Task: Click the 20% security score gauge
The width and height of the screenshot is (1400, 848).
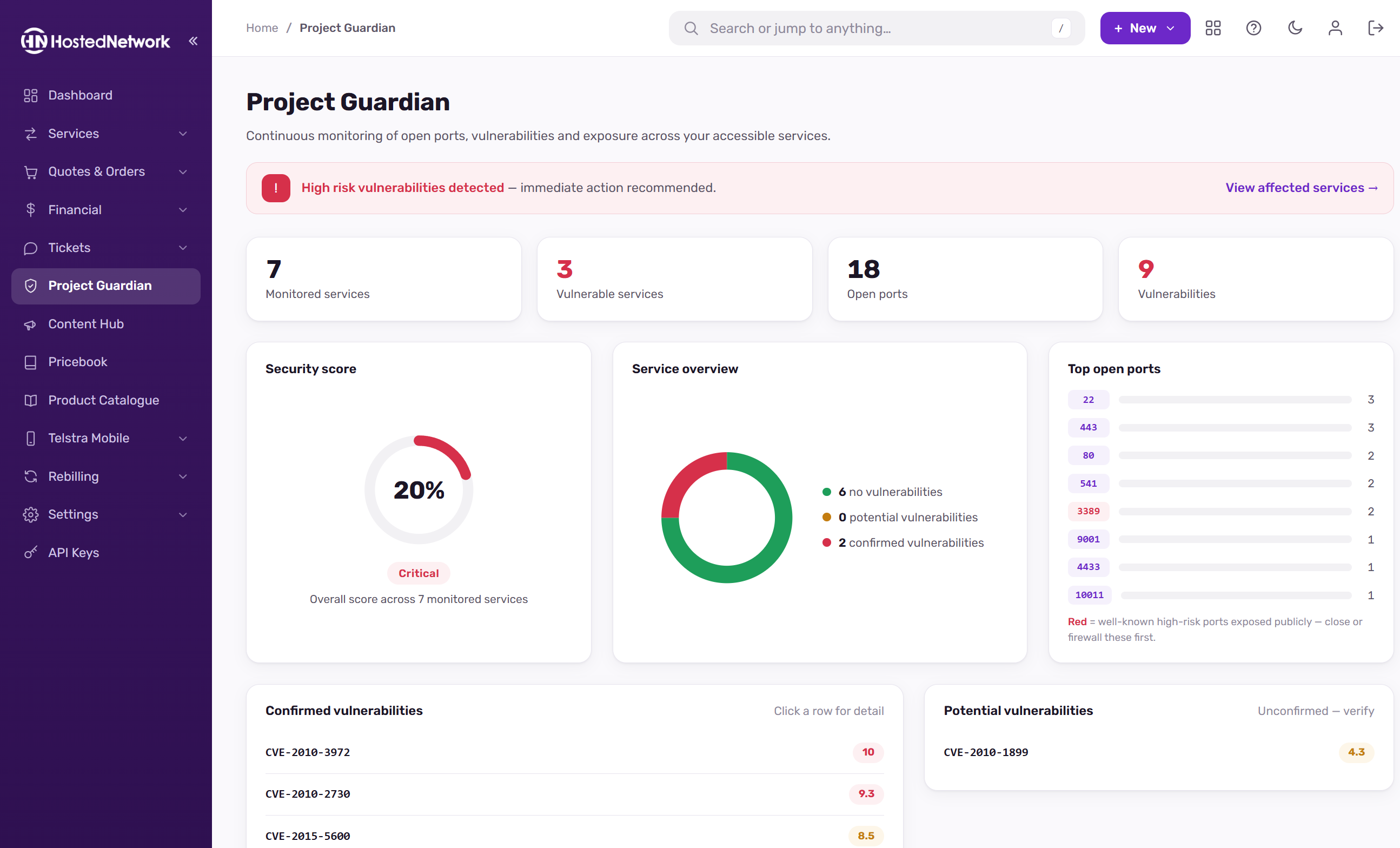Action: click(x=419, y=489)
